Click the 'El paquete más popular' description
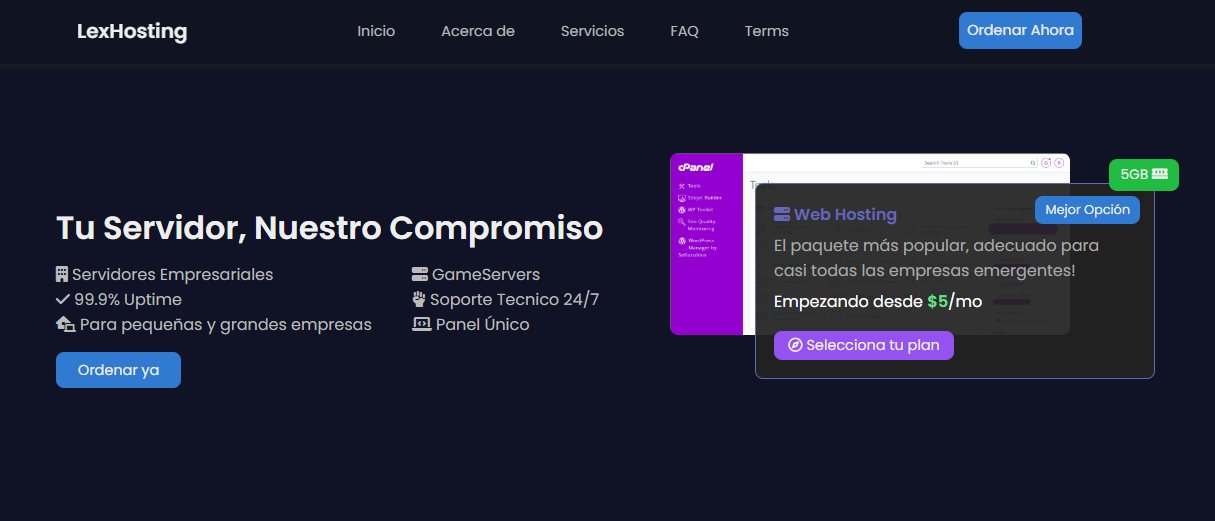 (937, 257)
